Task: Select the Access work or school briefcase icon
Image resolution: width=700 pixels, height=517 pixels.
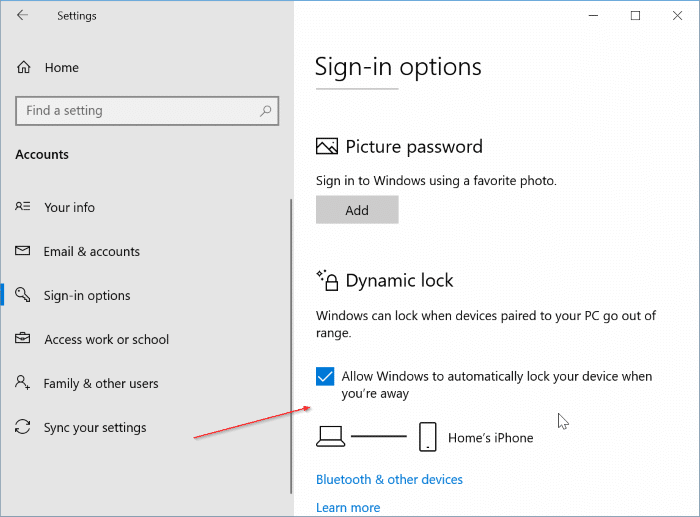Action: [23, 338]
